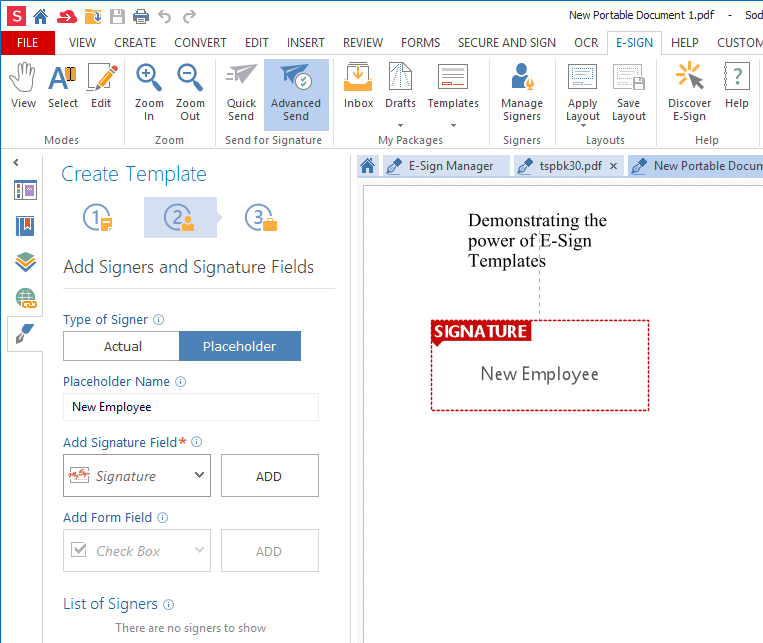Viewport: 763px width, 643px height.
Task: Open the CONVERT ribbon tab
Action: point(200,43)
